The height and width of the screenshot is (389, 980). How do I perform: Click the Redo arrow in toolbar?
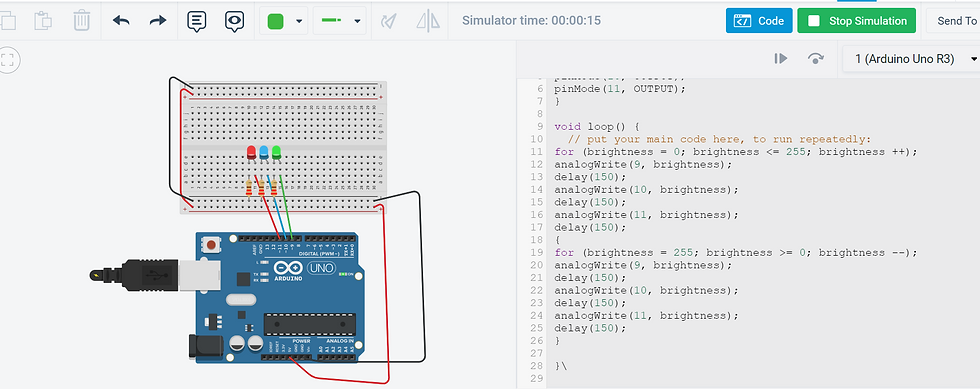click(158, 21)
